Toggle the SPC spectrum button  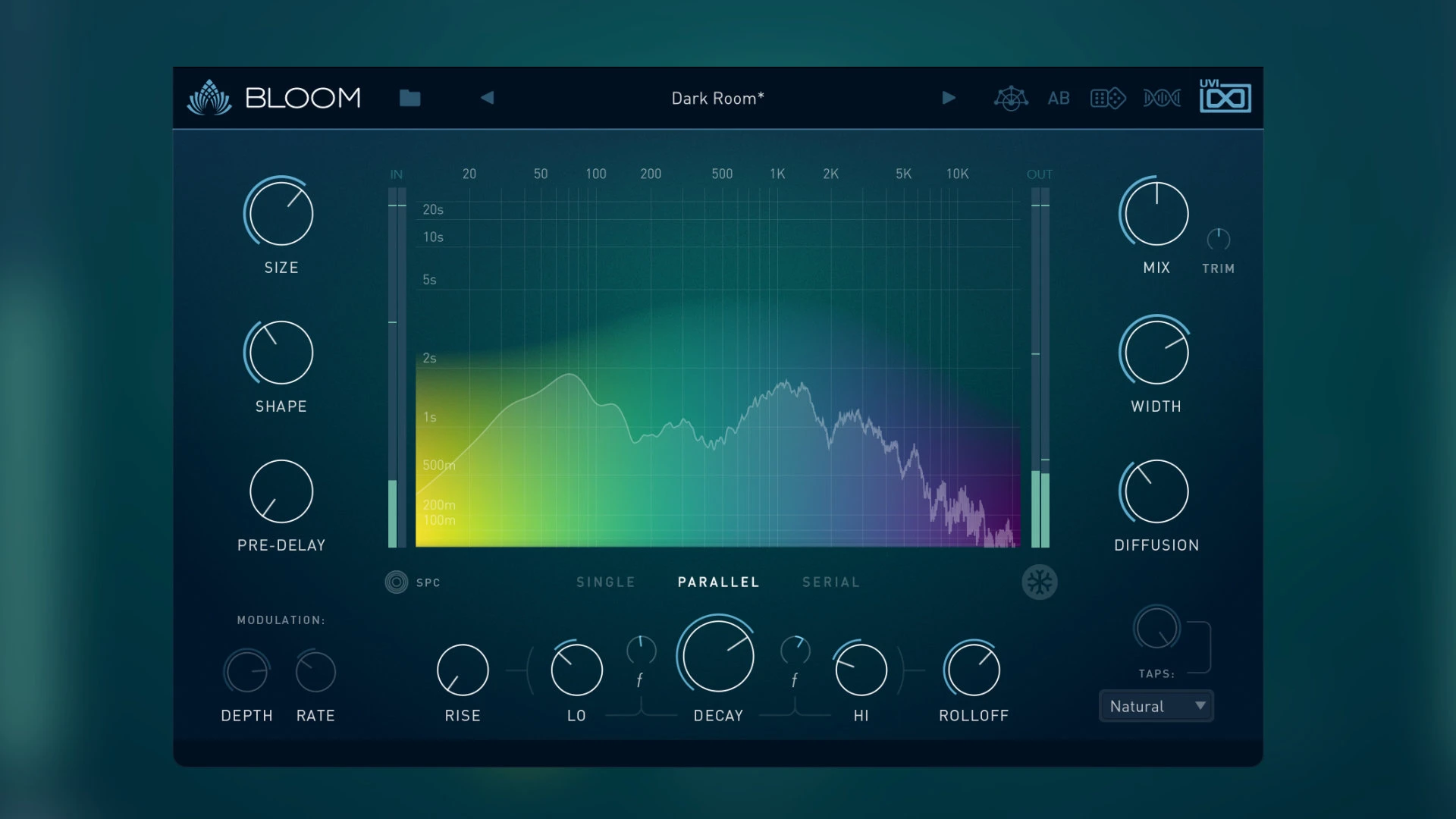click(x=396, y=582)
